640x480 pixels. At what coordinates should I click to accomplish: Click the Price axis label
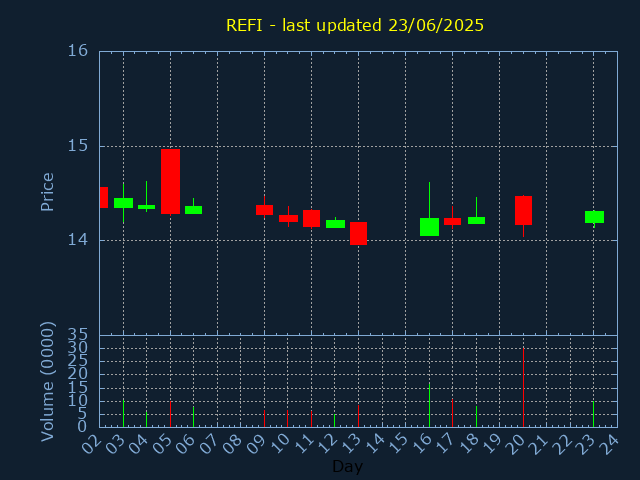pos(47,192)
